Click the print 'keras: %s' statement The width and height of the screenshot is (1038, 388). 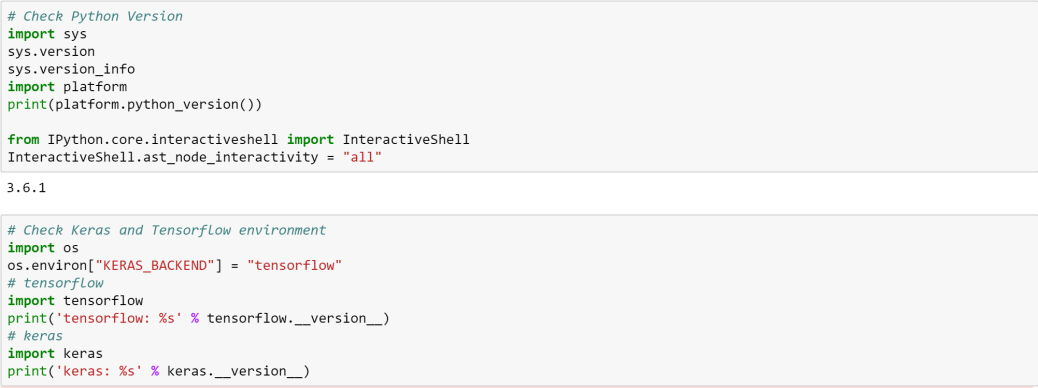click(159, 371)
